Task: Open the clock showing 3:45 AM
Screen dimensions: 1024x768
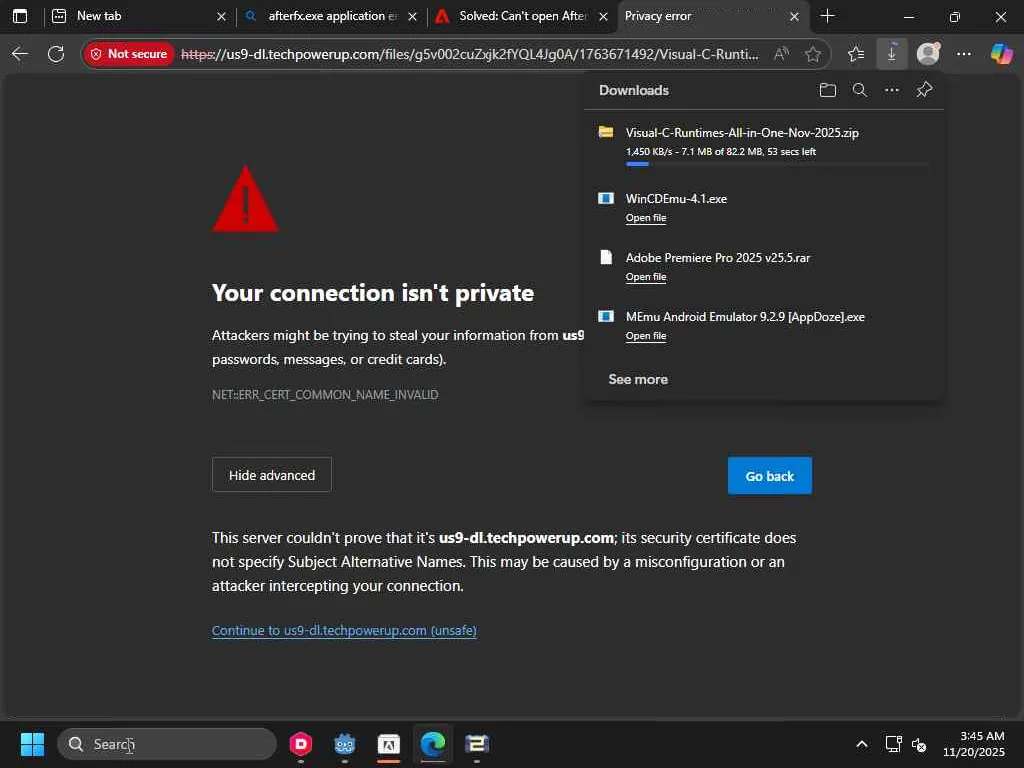Action: (x=974, y=744)
